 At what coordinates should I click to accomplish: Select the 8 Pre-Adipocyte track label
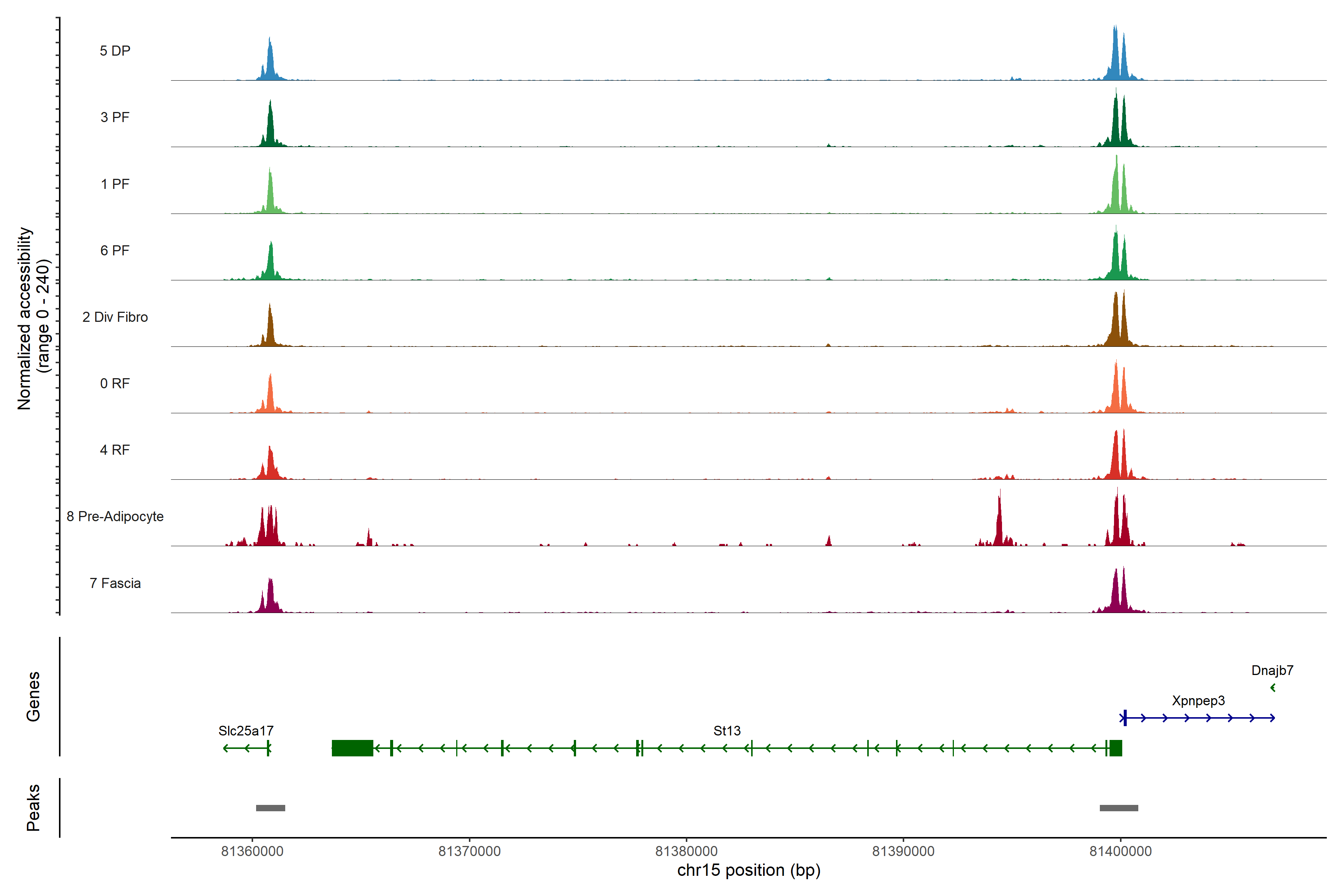115,517
